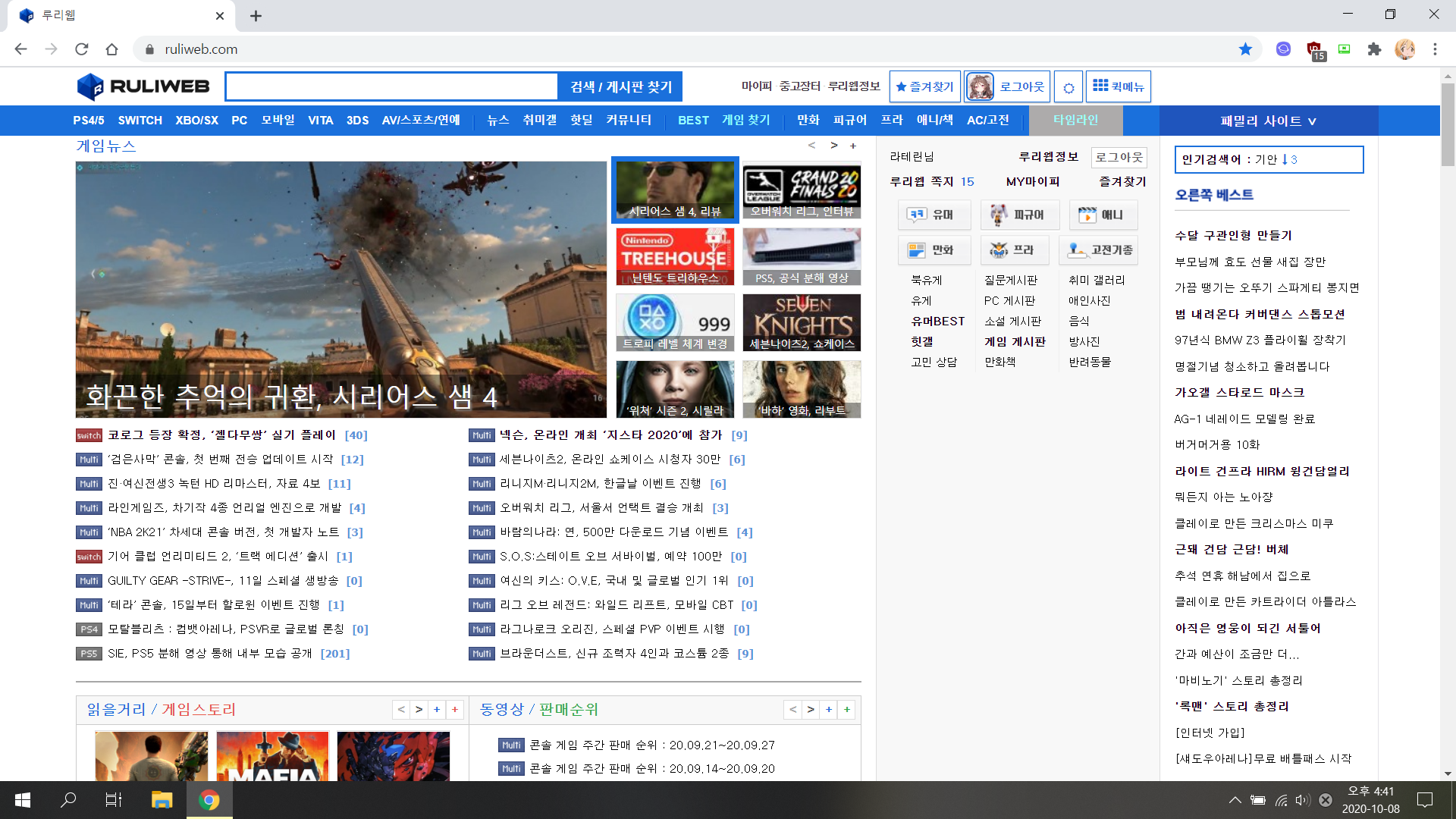
Task: Open the 애니 board icon button
Action: click(x=1103, y=215)
